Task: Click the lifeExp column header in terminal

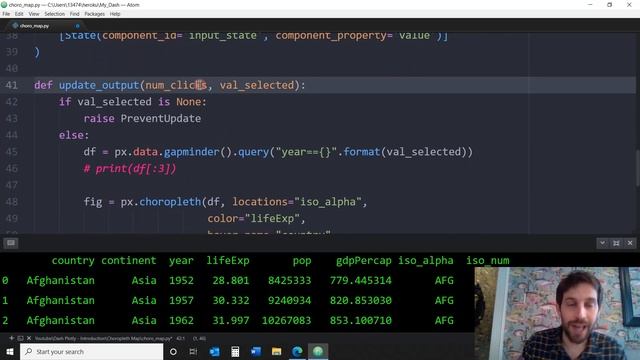Action: coord(227,260)
